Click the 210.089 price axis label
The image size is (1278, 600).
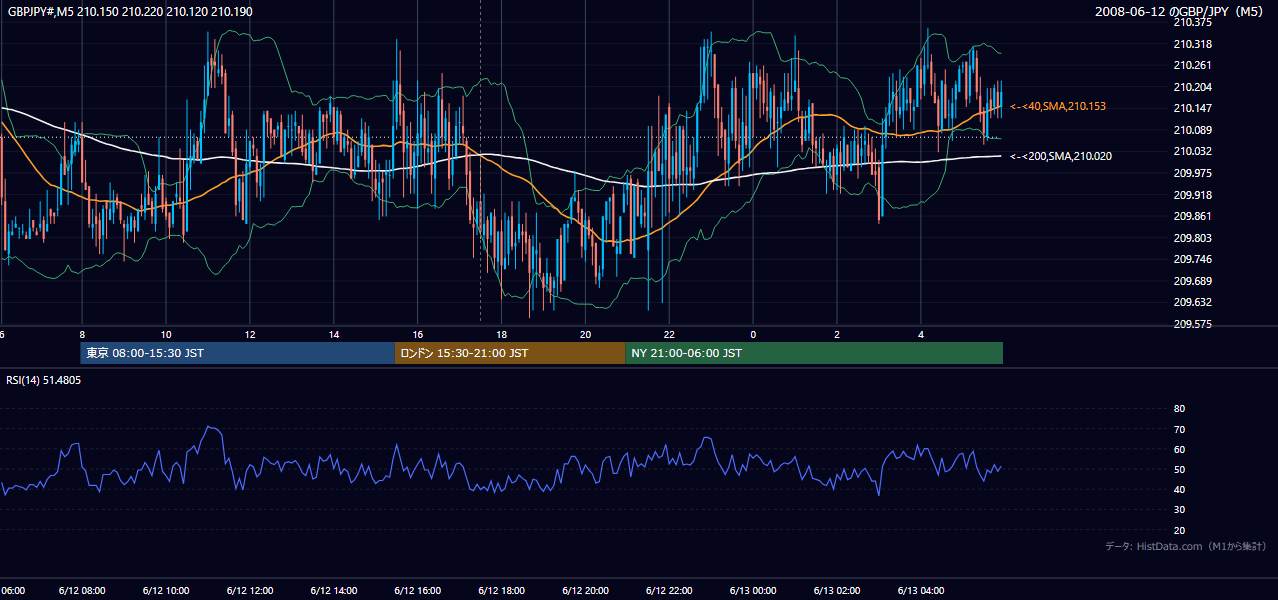coord(1193,130)
